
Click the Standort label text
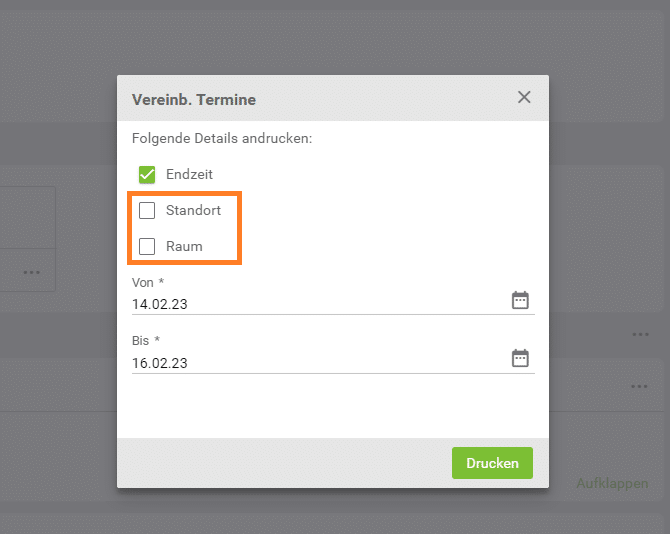[x=193, y=210]
